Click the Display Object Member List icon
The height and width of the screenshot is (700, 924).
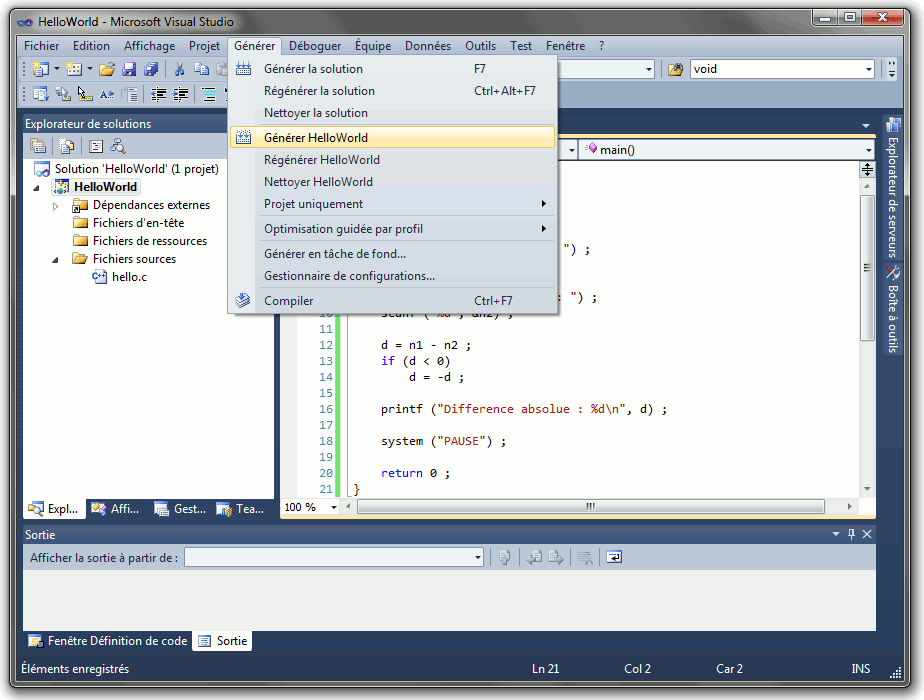41,94
